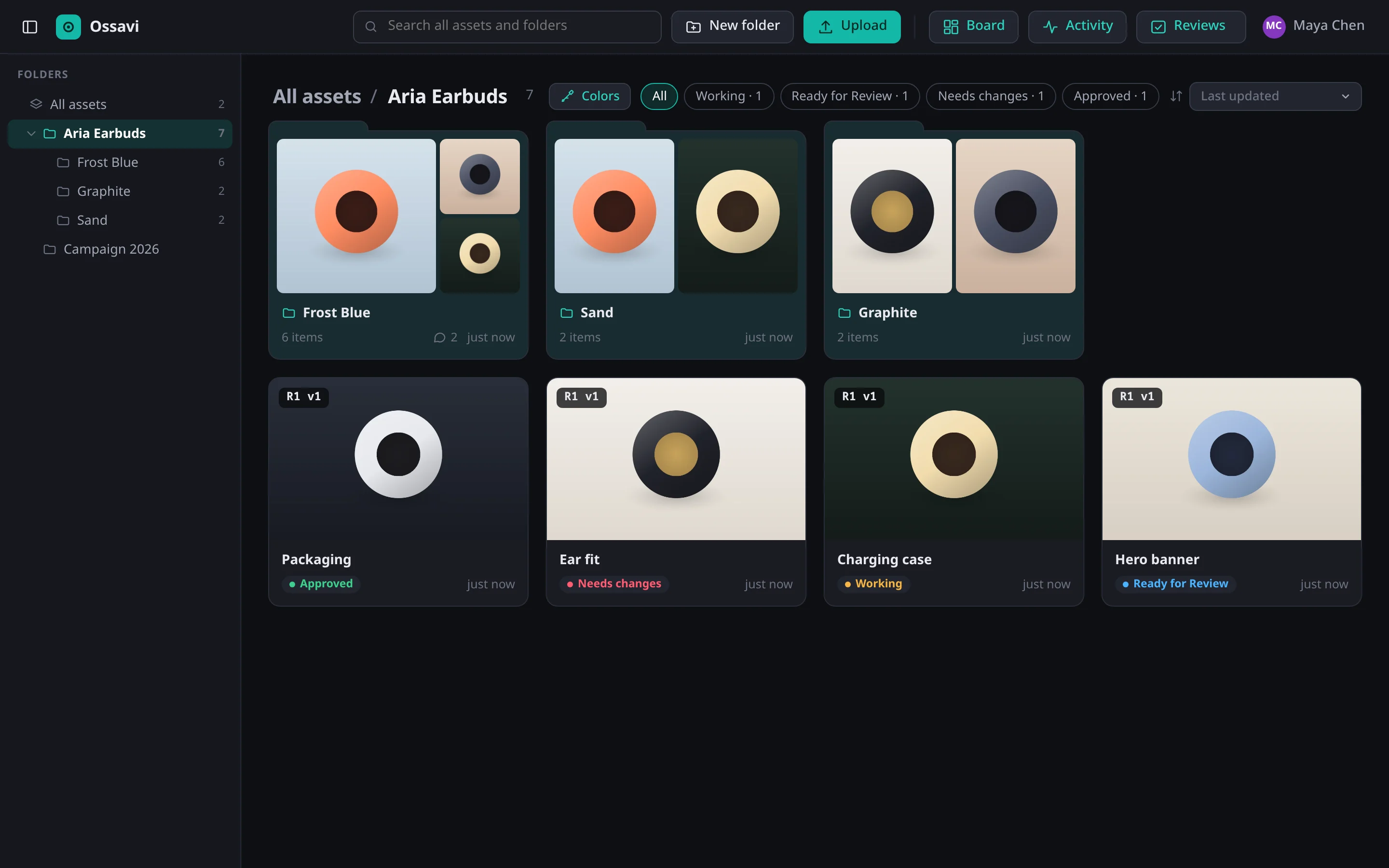Create a New folder
This screenshot has height=868, width=1389.
coord(733,27)
